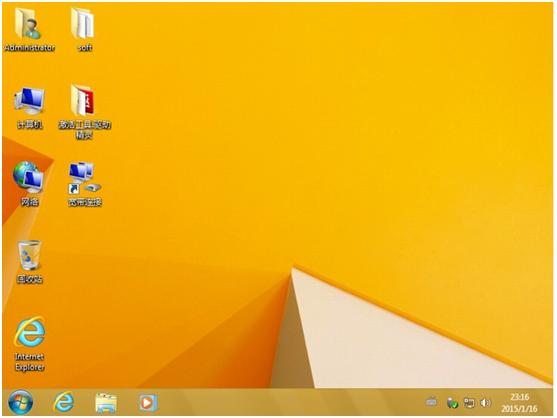Viewport: 557px width, 418px height.
Task: Select the 网络 network globe icon
Action: 28,178
